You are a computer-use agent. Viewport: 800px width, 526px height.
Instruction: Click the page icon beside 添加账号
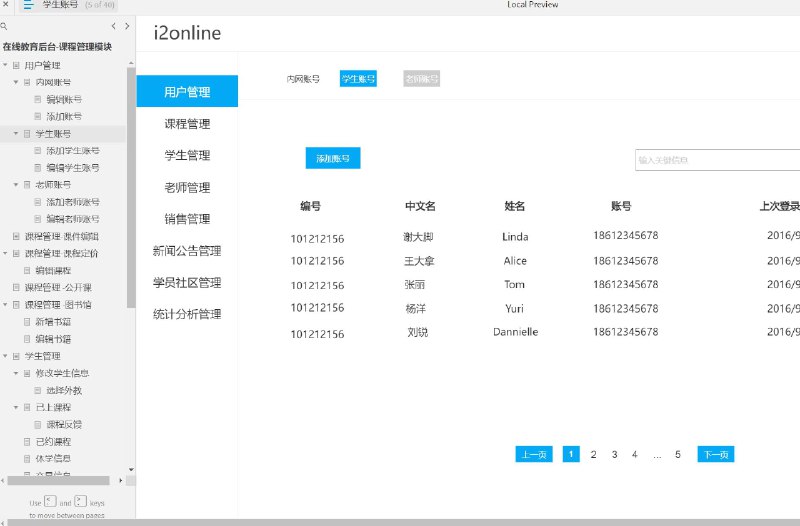37,116
